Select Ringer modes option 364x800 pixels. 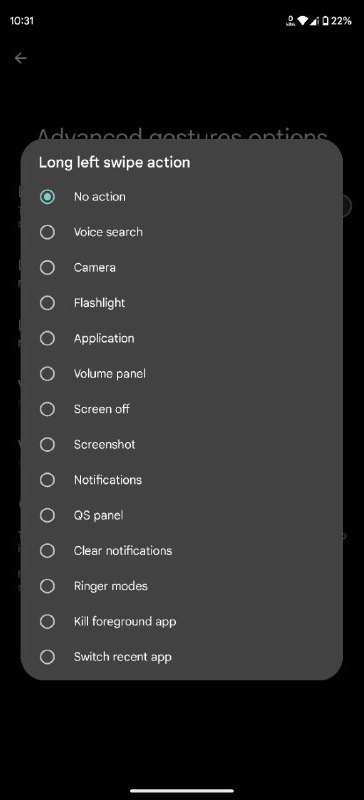coord(181,586)
